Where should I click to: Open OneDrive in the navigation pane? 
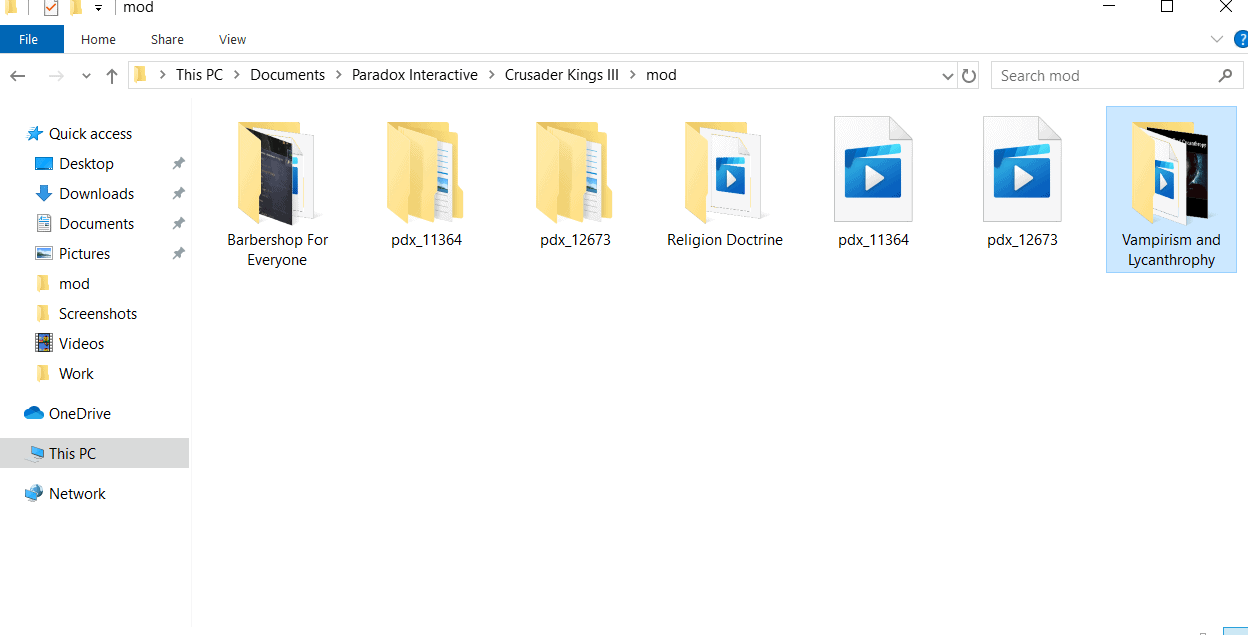click(x=79, y=414)
